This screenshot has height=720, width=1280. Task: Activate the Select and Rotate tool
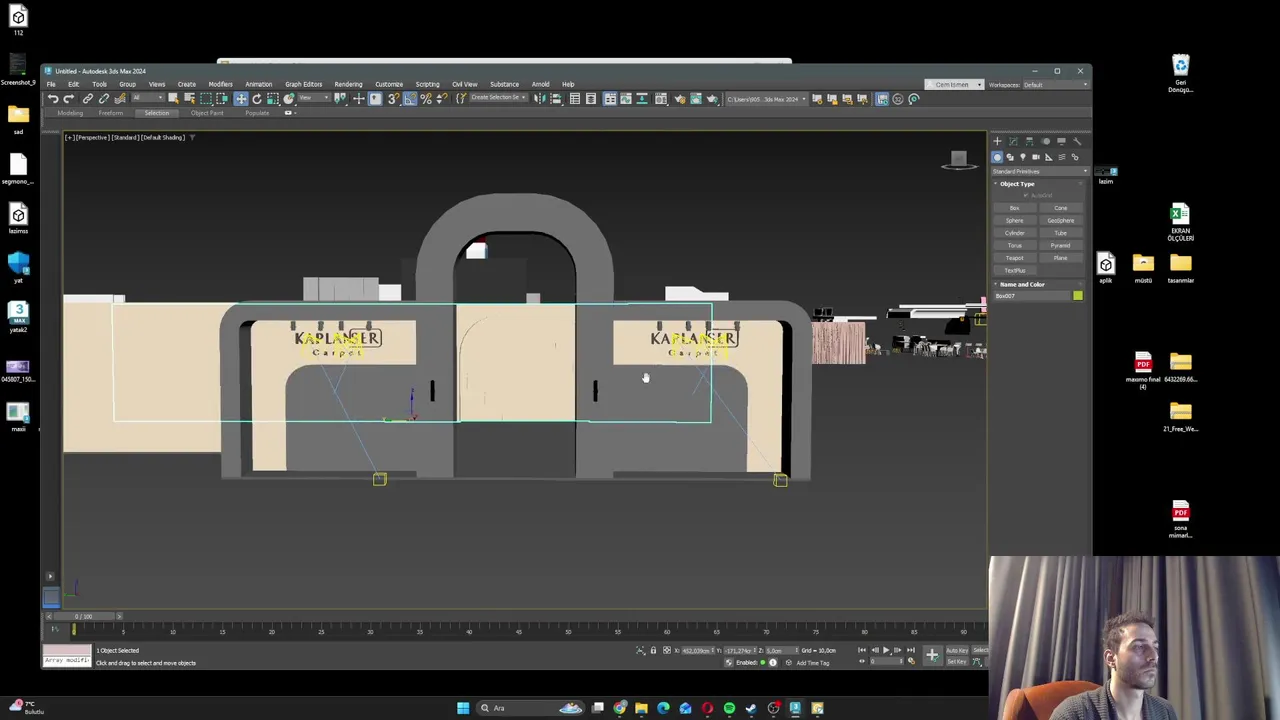(257, 99)
